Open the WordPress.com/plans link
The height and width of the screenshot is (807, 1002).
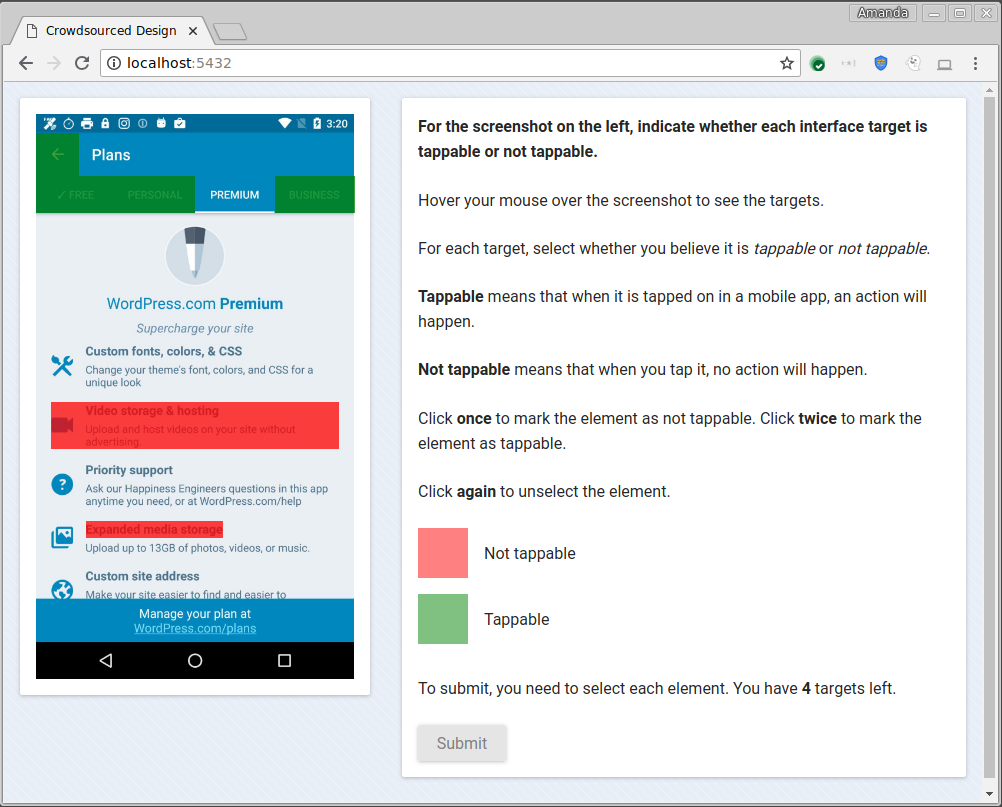(195, 629)
